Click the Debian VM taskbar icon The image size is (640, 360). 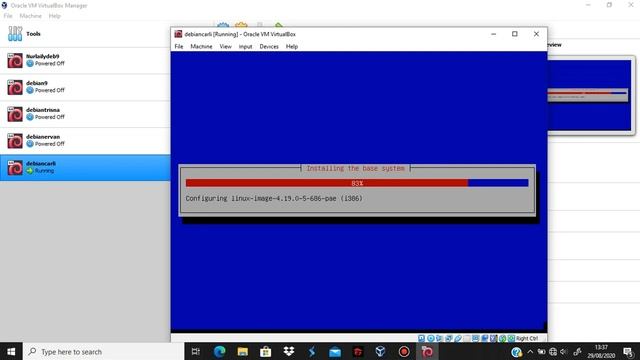pos(427,351)
